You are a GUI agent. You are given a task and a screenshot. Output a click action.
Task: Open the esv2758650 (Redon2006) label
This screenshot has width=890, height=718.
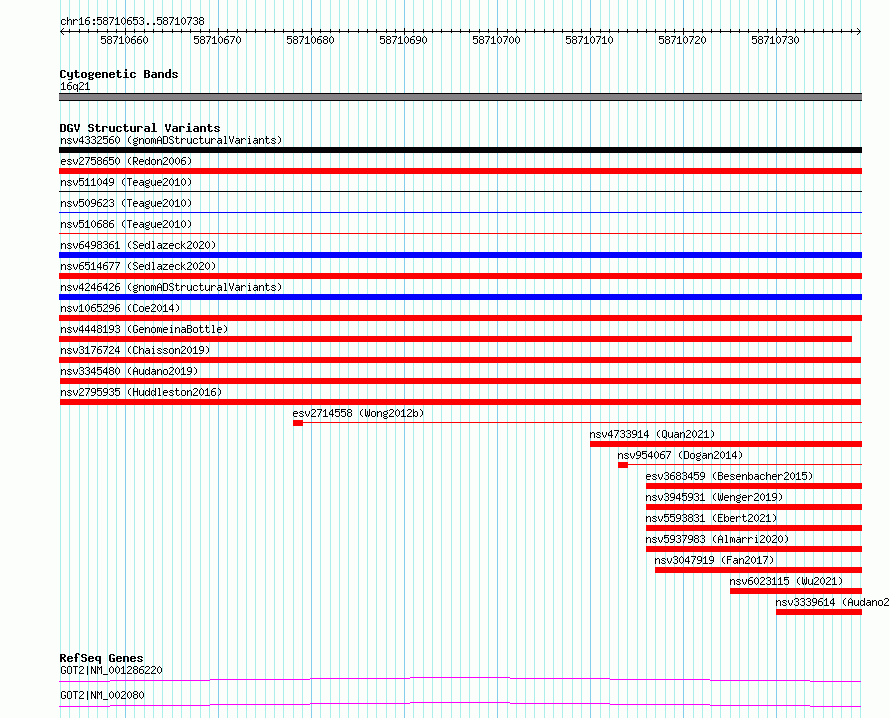(x=126, y=161)
